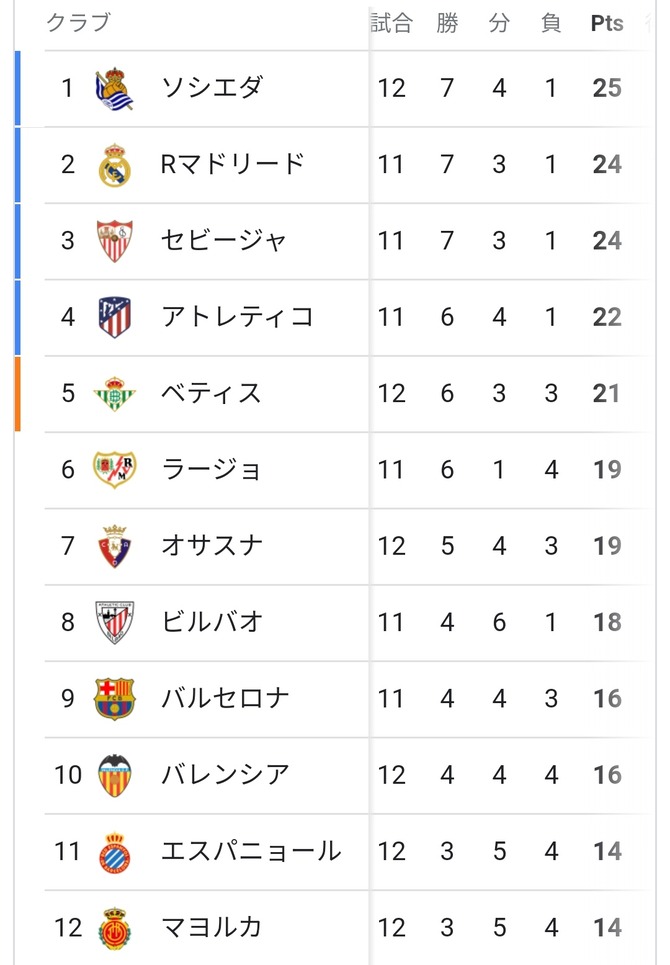Click the 試合 column header
Image resolution: width=670 pixels, height=965 pixels.
391,24
